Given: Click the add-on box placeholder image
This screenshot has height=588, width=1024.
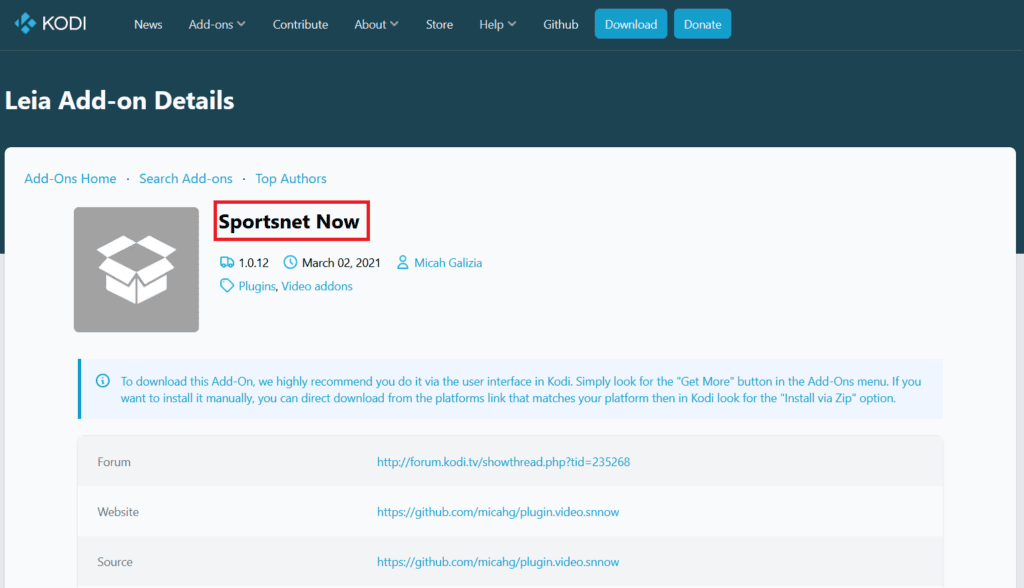Looking at the screenshot, I should click(136, 269).
